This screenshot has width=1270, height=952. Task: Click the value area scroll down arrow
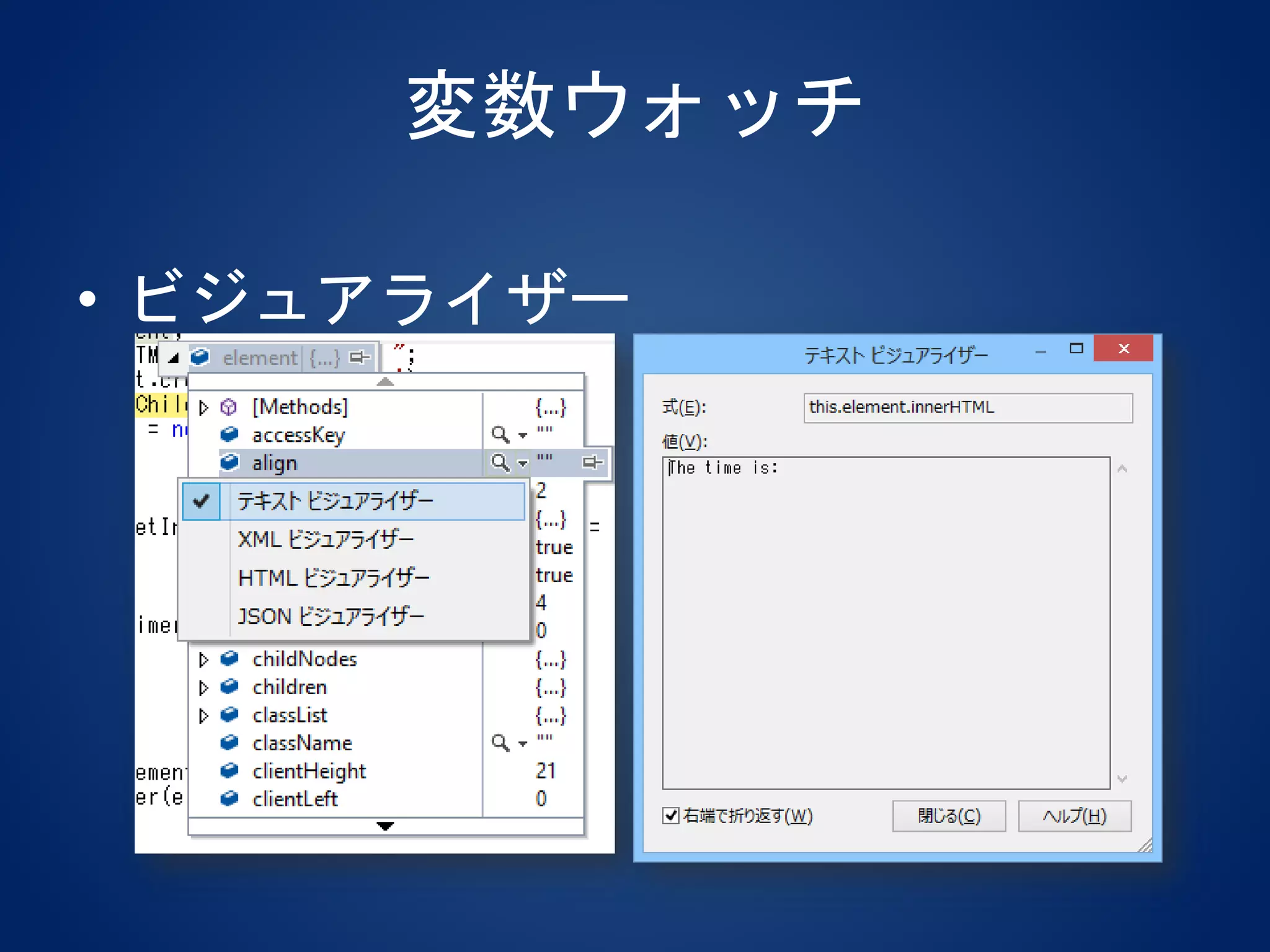[x=1122, y=778]
